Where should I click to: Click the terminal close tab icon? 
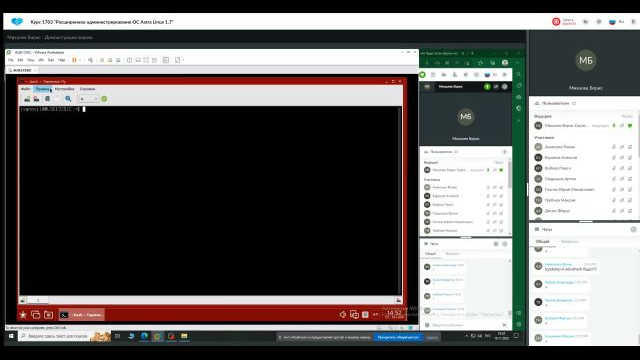pyautogui.click(x=36, y=99)
